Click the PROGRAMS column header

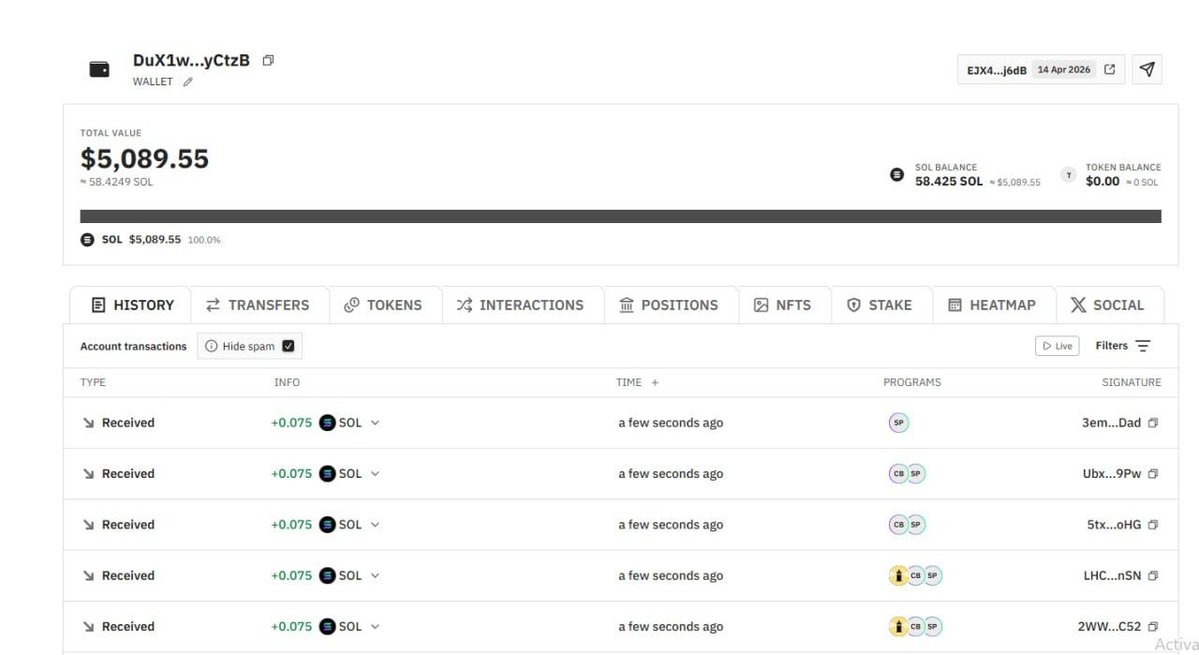pos(912,382)
